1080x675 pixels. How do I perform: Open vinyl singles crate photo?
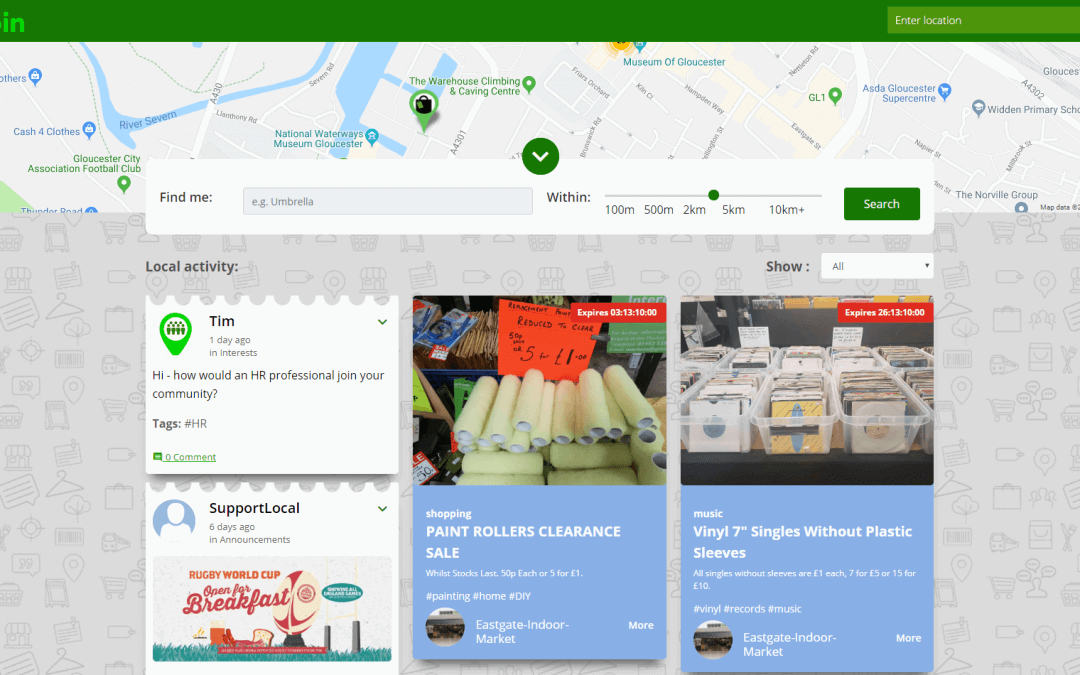pos(807,391)
